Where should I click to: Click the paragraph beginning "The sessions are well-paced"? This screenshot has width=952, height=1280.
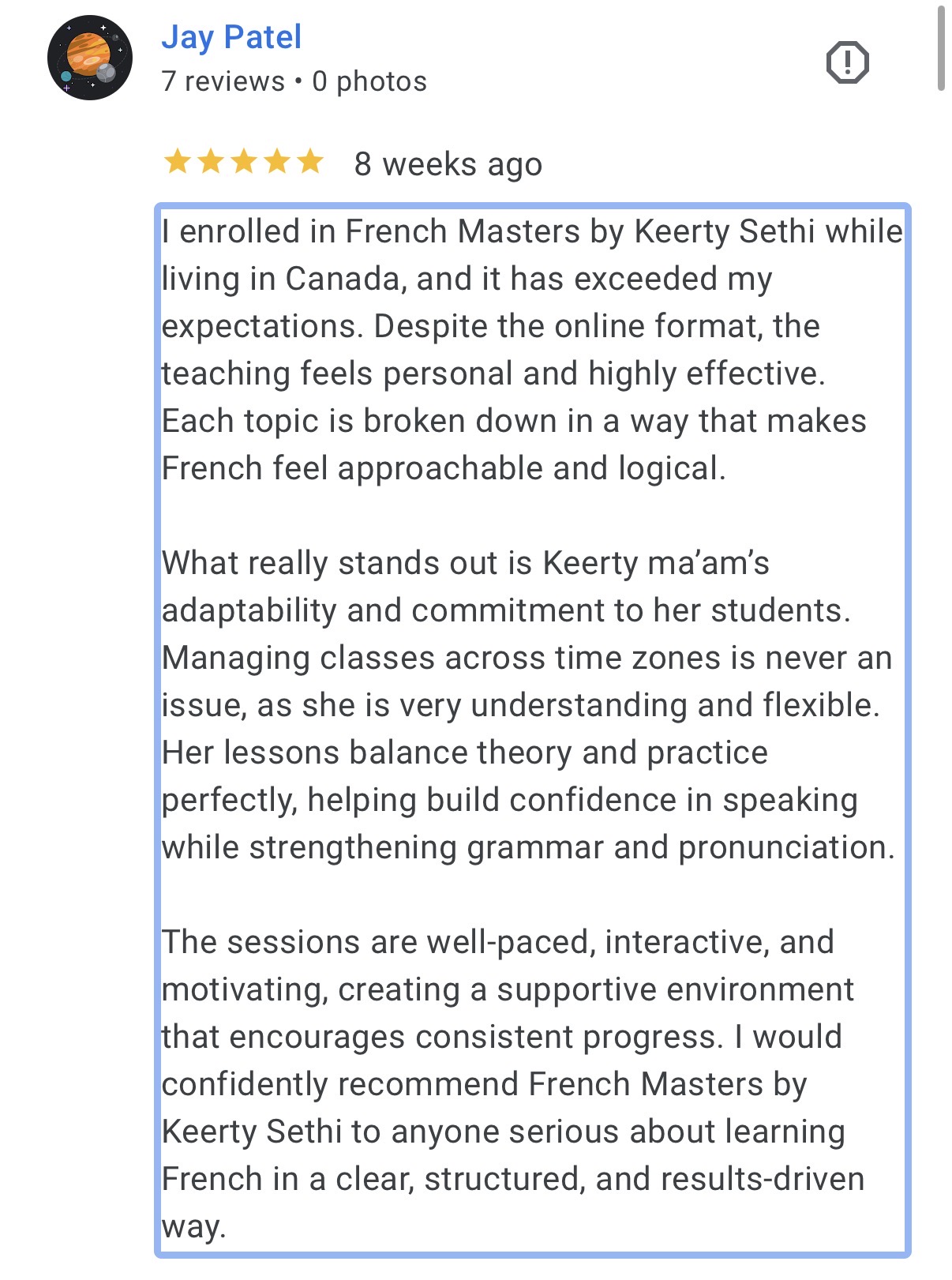[x=505, y=1060]
